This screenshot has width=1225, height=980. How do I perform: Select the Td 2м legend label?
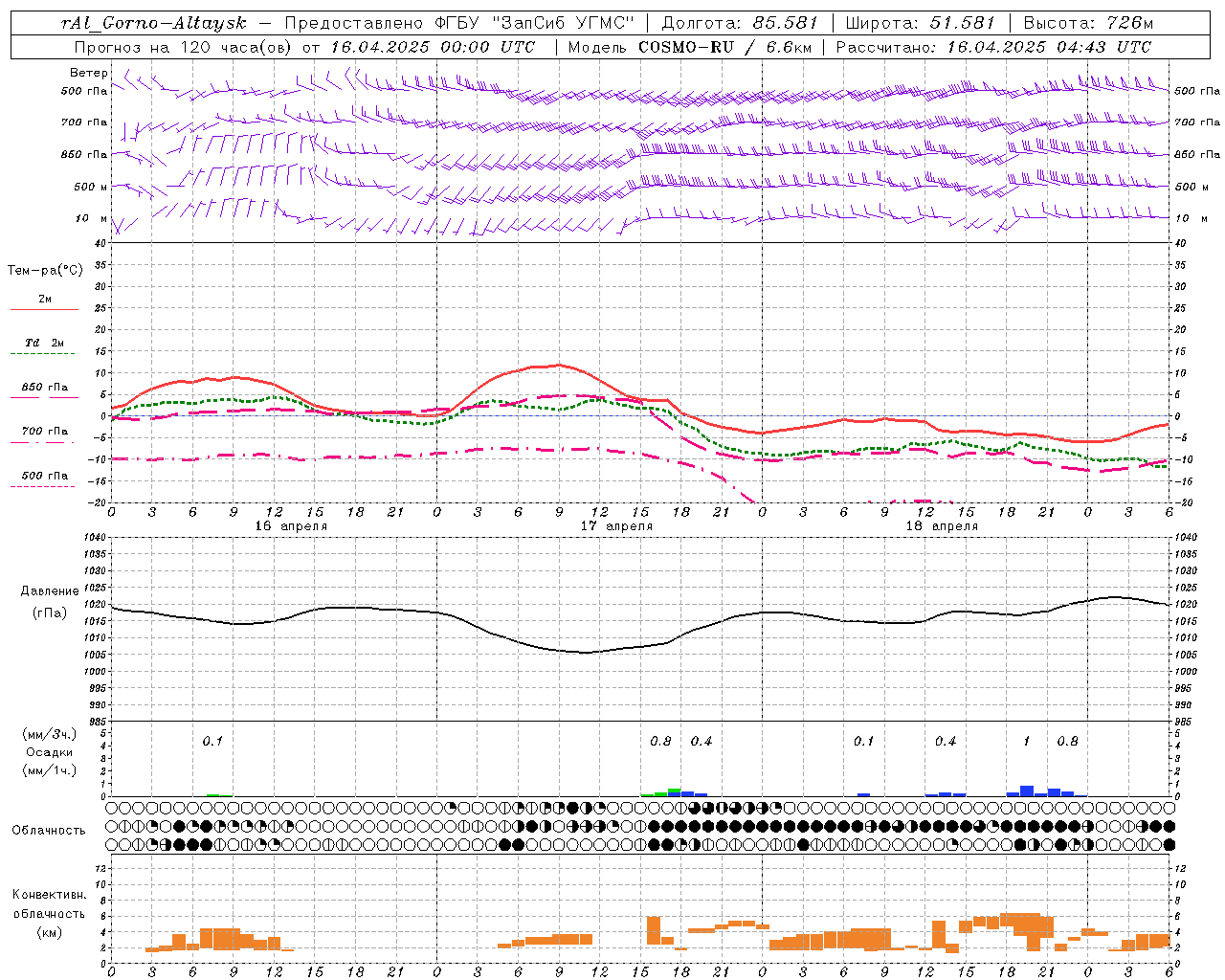click(44, 343)
